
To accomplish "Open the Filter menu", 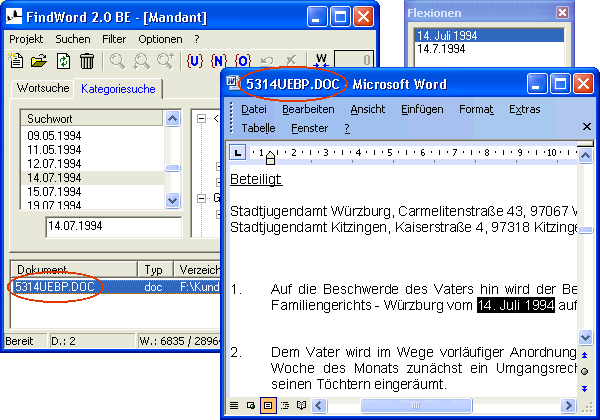I will point(114,39).
